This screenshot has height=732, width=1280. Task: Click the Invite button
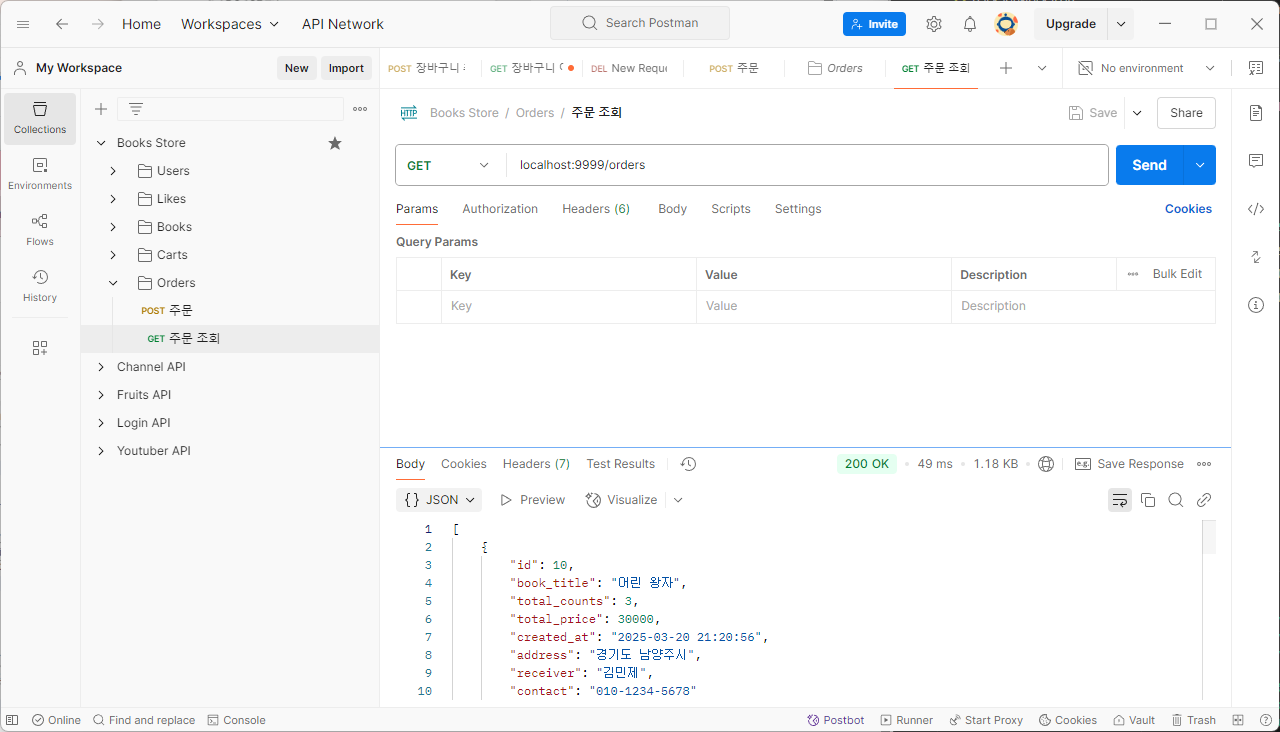pyautogui.click(x=874, y=24)
